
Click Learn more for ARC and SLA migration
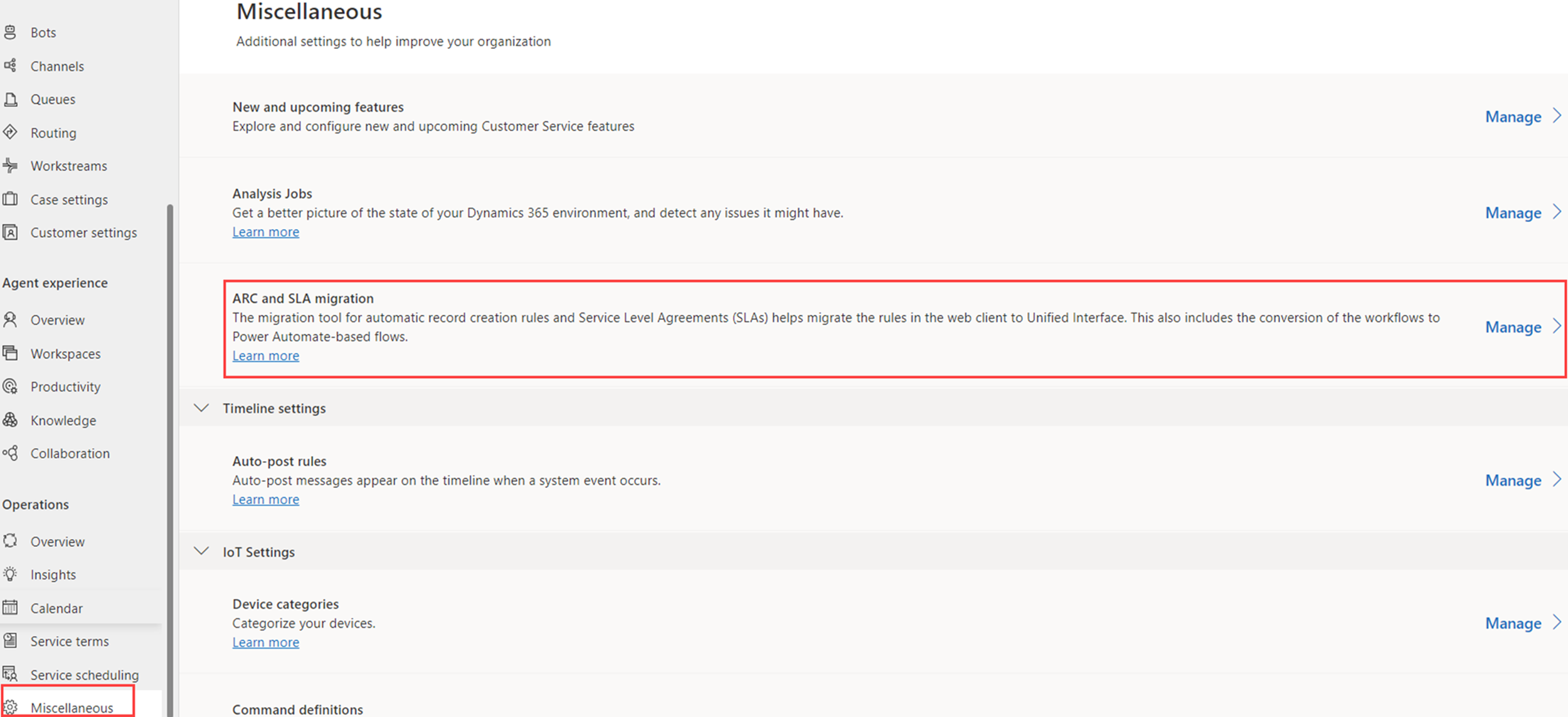click(x=266, y=355)
